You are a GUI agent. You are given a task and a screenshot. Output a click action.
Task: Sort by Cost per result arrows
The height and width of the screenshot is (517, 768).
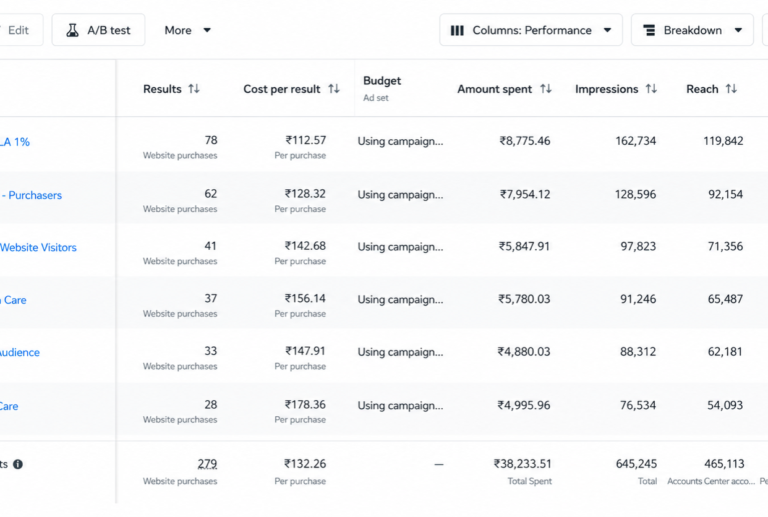(334, 89)
